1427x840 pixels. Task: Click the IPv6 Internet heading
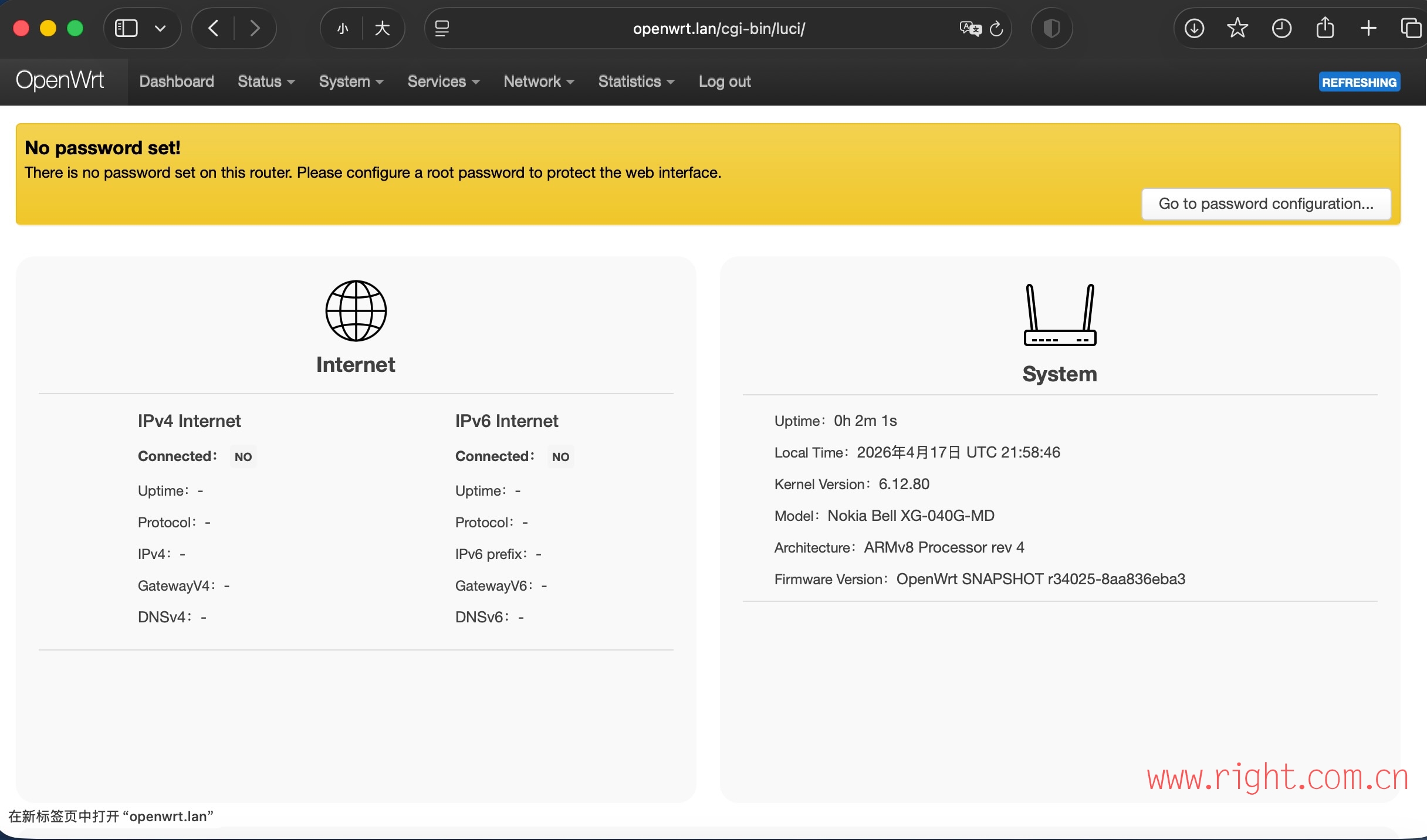pyautogui.click(x=507, y=421)
